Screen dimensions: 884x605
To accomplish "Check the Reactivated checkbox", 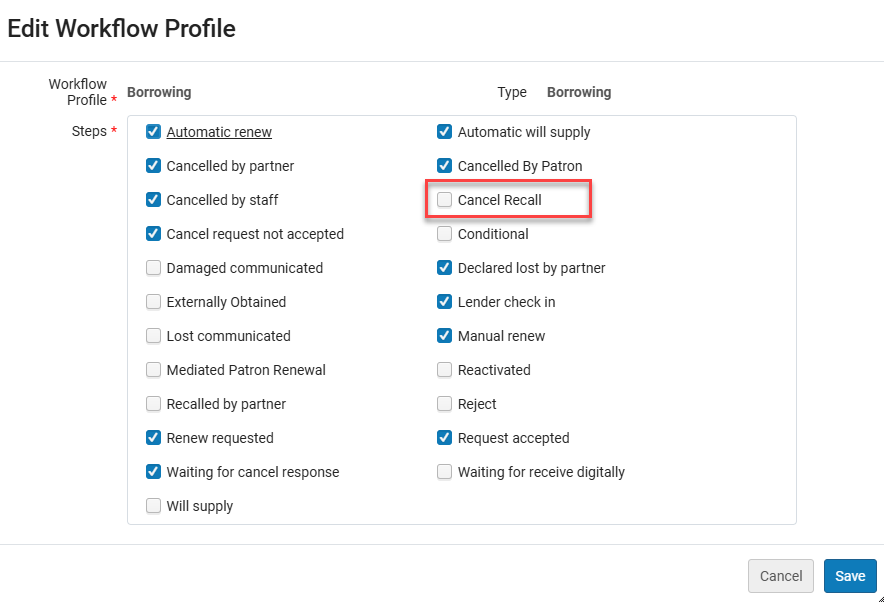I will point(444,370).
